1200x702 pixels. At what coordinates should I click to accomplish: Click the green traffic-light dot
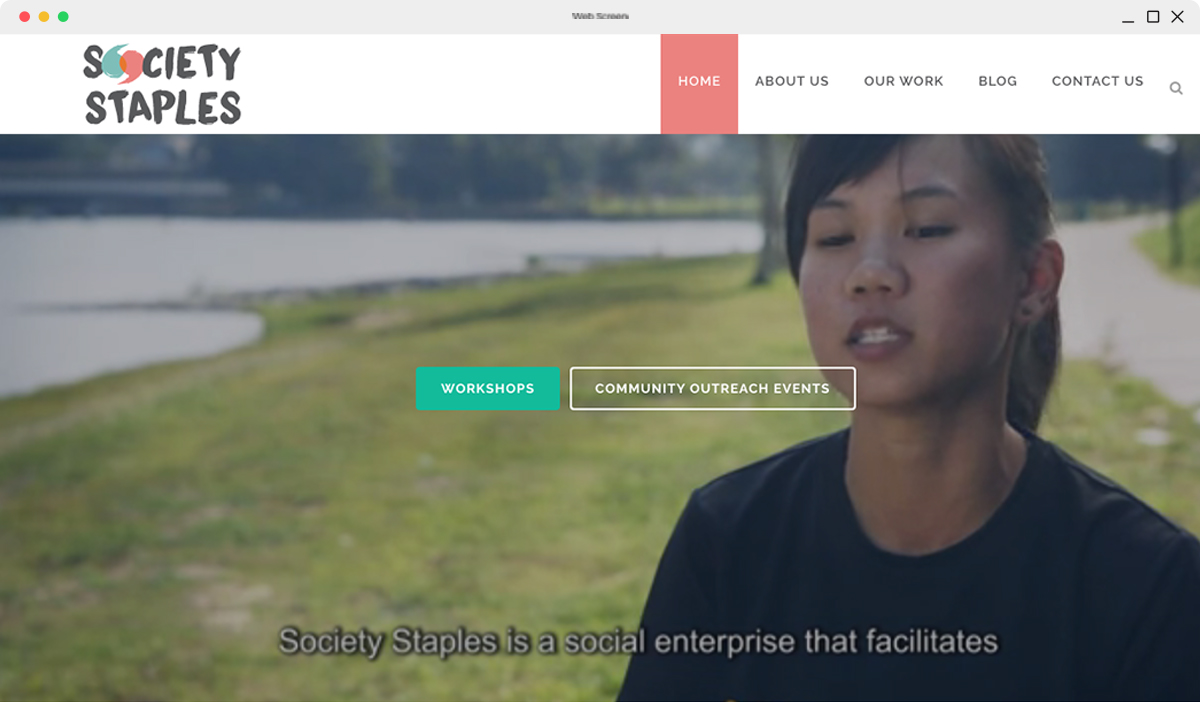tap(63, 17)
